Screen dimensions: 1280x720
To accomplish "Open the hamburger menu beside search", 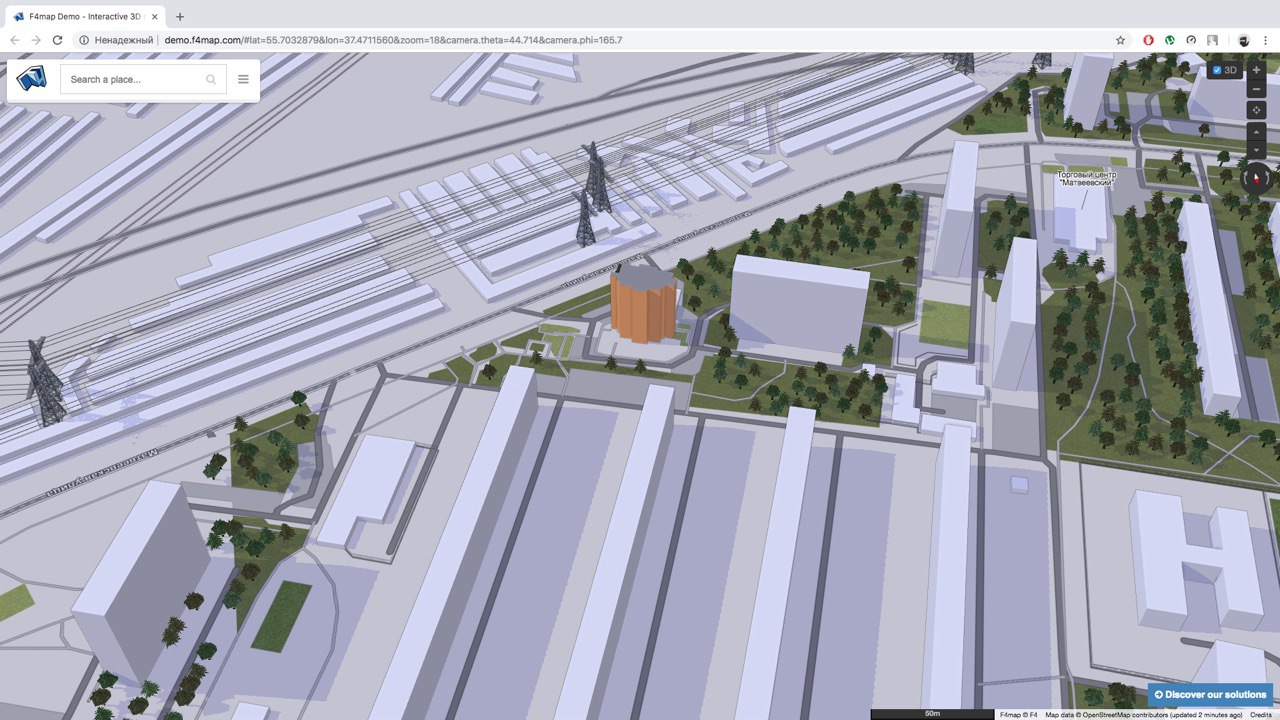I will pyautogui.click(x=243, y=79).
